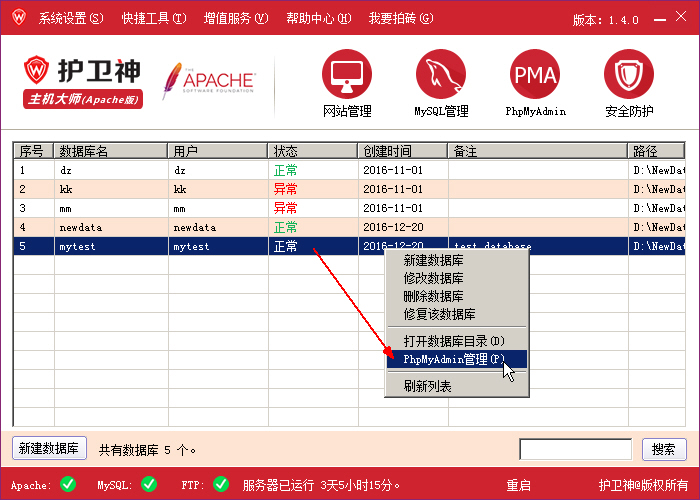Click the Apache feather logo
The height and width of the screenshot is (500, 700).
pyautogui.click(x=209, y=80)
